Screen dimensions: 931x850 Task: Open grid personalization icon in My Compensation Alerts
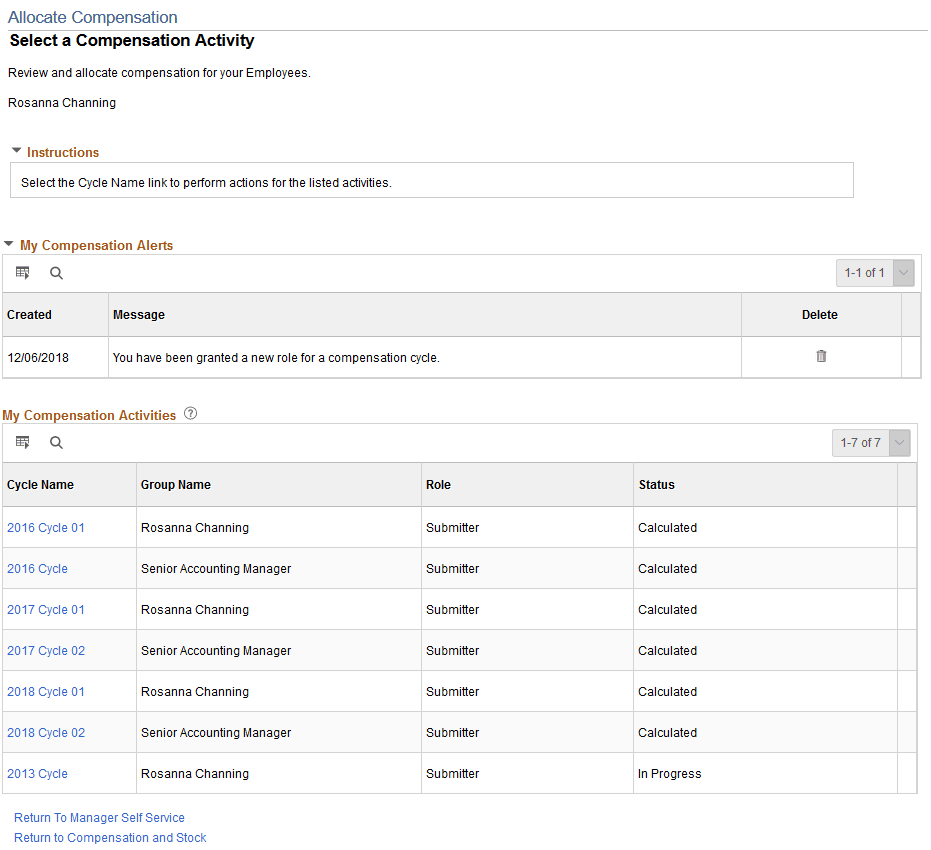click(x=22, y=272)
